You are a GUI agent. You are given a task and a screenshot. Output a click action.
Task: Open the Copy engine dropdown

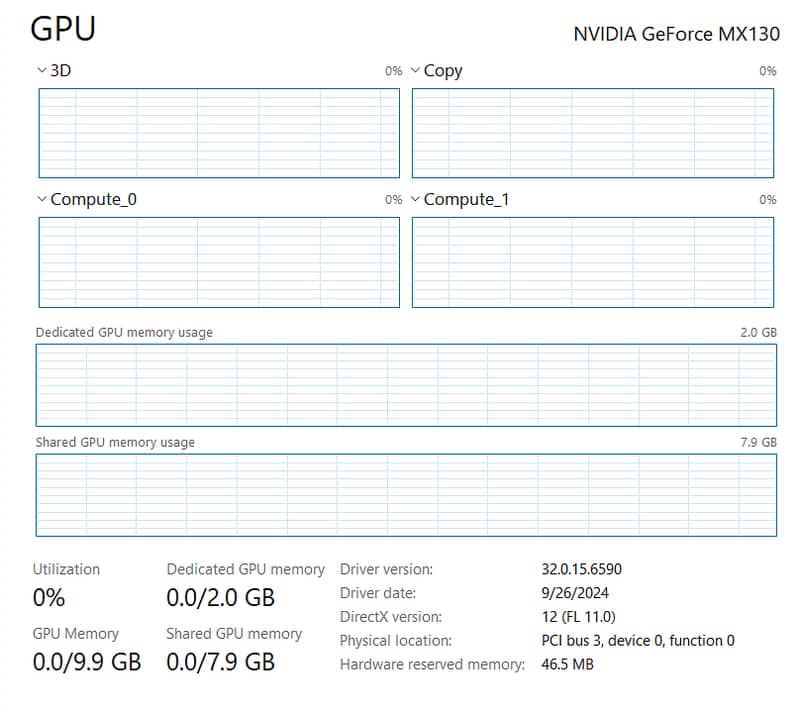pyautogui.click(x=415, y=71)
